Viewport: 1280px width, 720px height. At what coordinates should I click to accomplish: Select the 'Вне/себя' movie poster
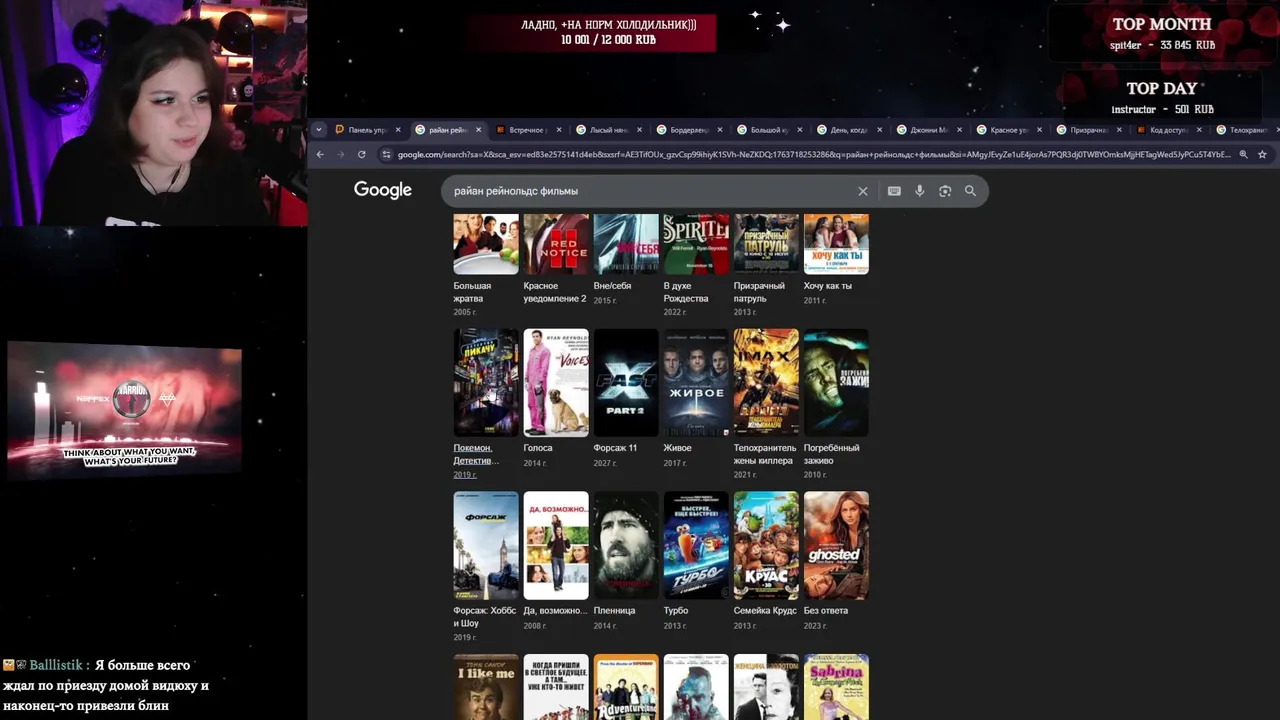(626, 244)
